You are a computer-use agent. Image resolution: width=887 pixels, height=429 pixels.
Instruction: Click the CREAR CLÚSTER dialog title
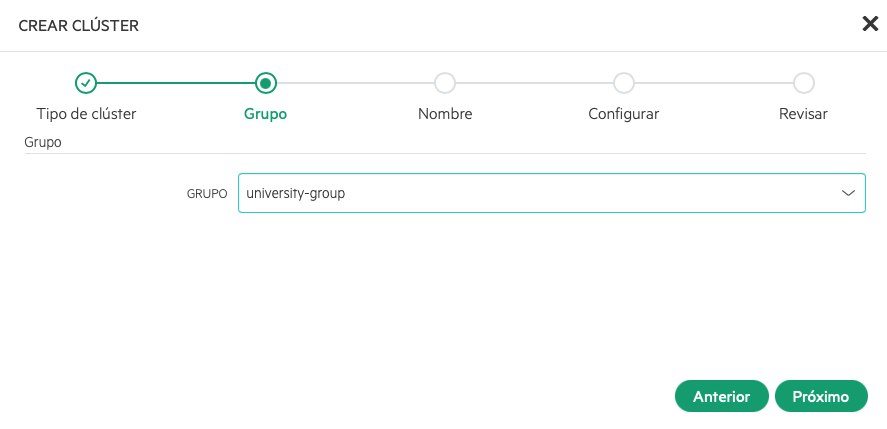(79, 25)
